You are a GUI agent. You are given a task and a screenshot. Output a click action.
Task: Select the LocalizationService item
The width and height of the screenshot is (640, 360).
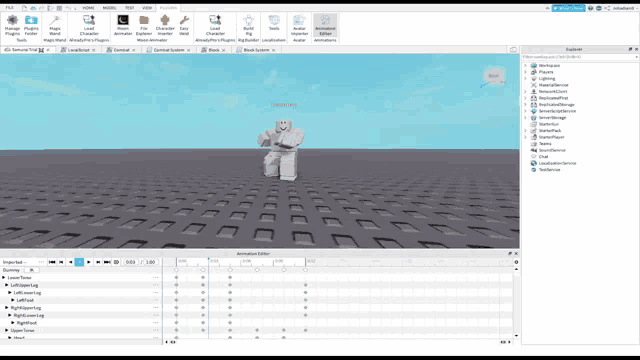pyautogui.click(x=557, y=163)
